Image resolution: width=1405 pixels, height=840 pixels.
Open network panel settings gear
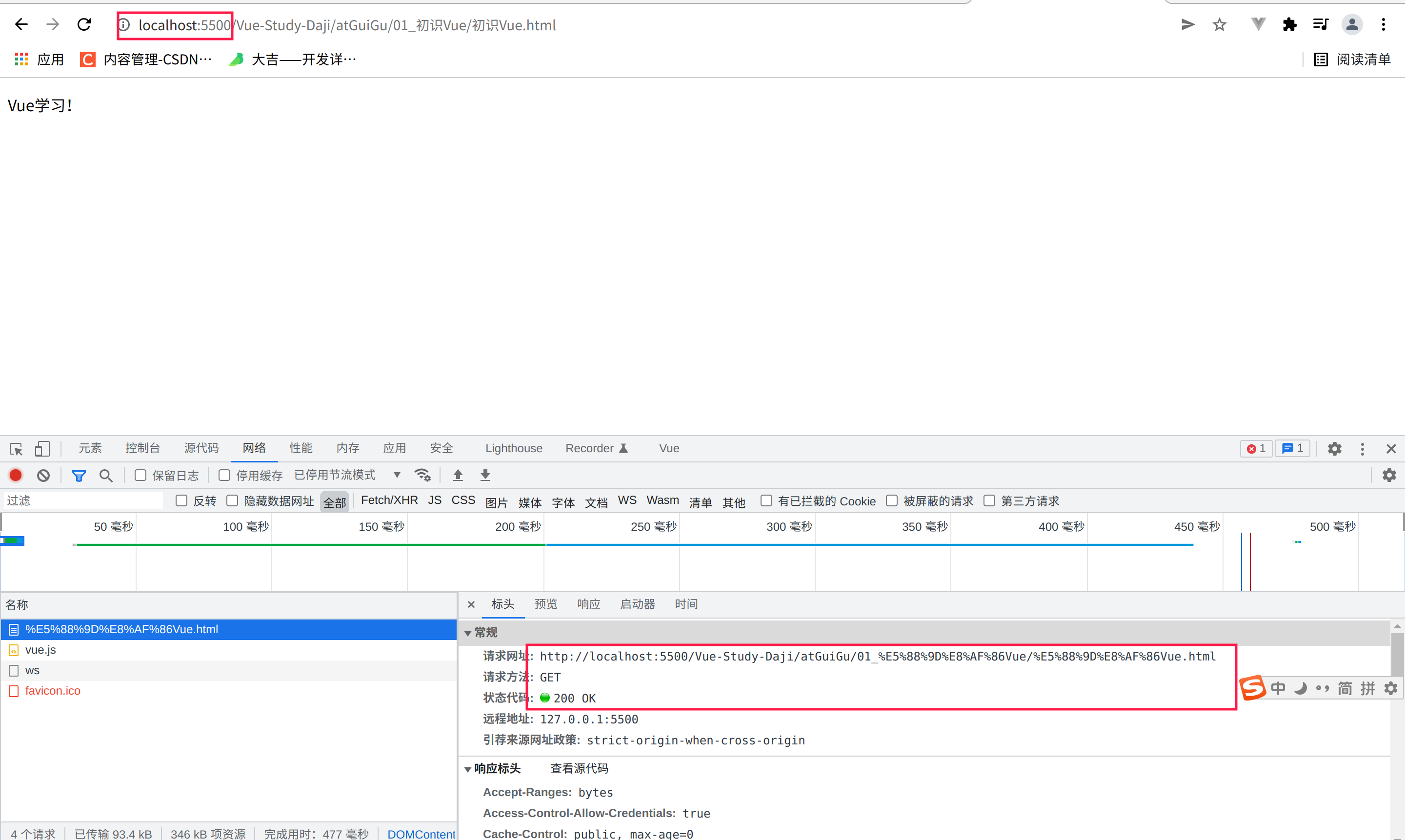1389,475
